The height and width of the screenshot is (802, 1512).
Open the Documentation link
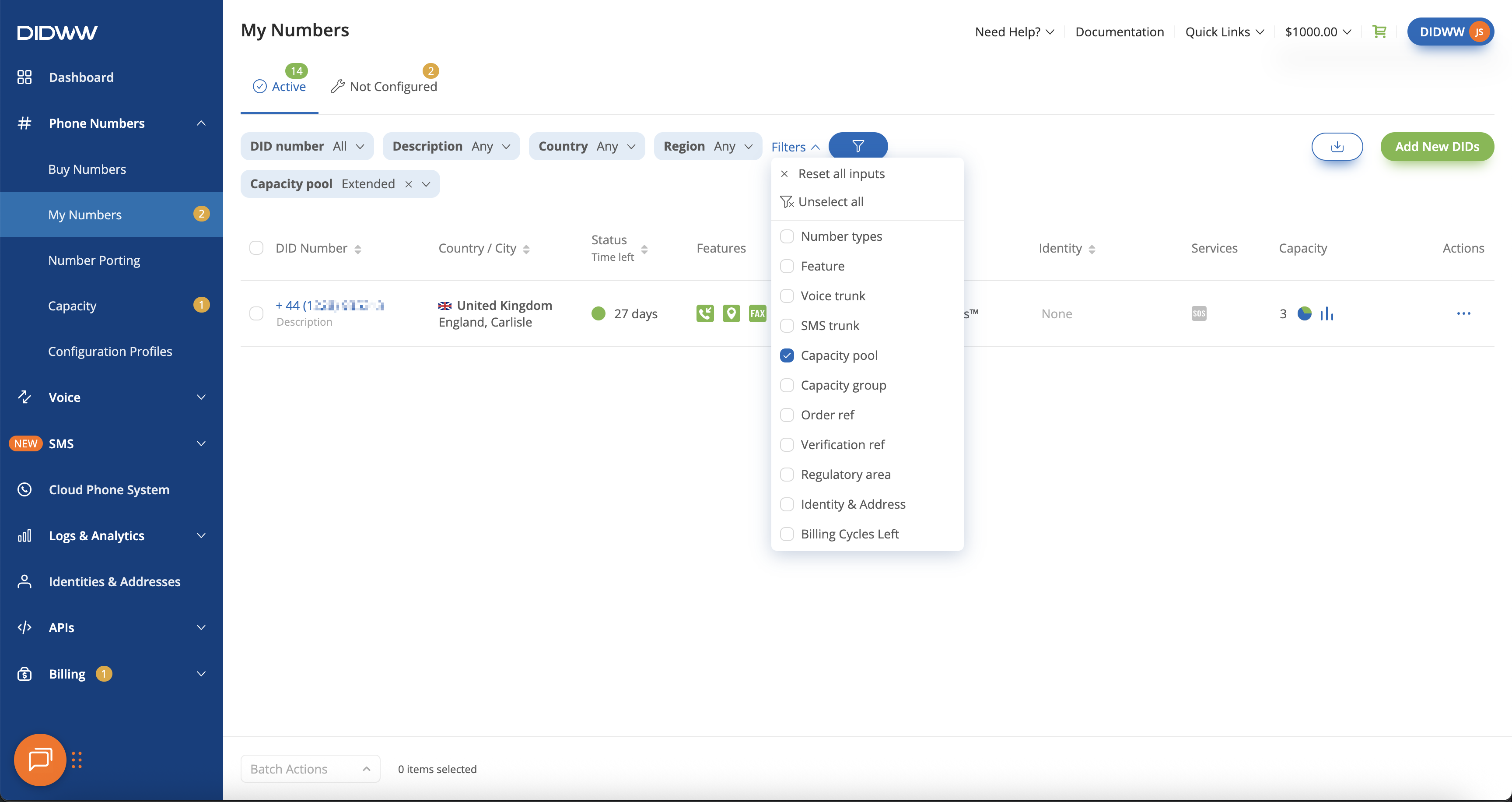(x=1119, y=32)
